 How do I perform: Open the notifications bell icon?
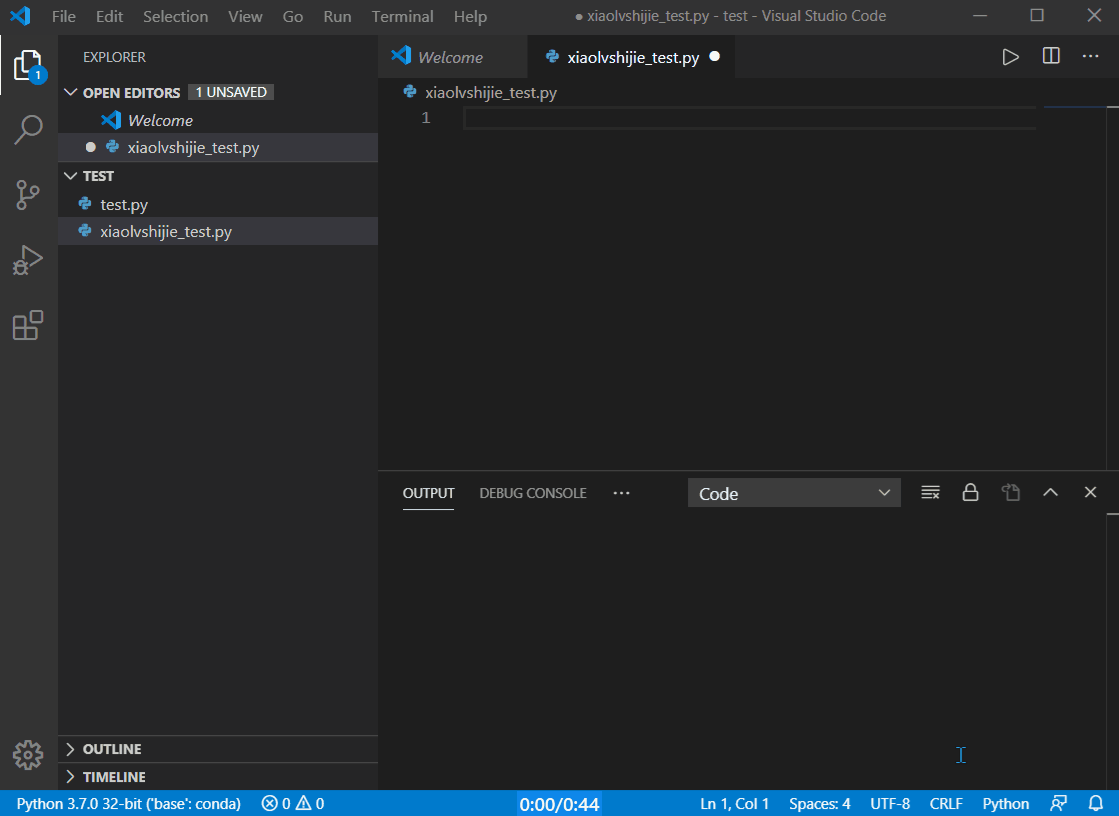(x=1096, y=804)
